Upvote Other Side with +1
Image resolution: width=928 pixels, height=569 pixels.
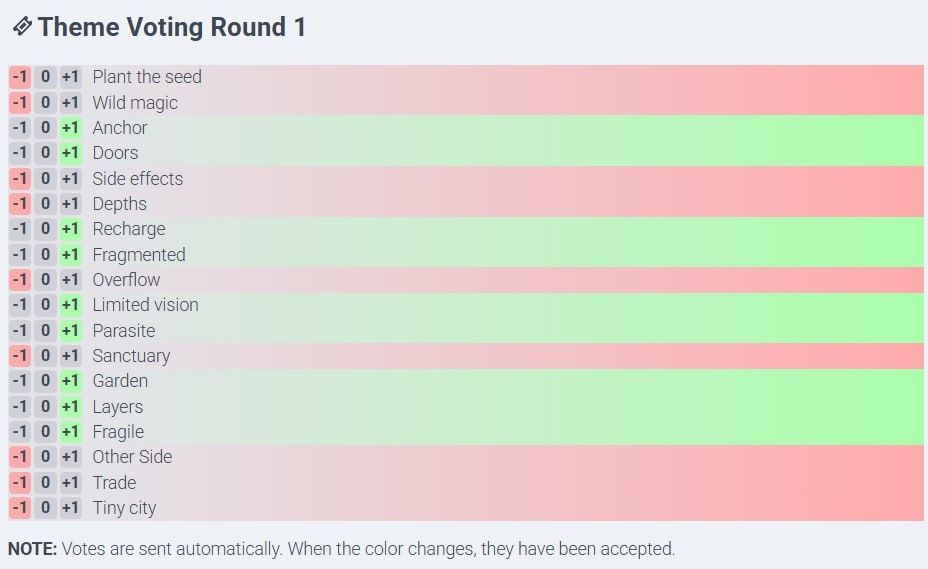[x=70, y=457]
